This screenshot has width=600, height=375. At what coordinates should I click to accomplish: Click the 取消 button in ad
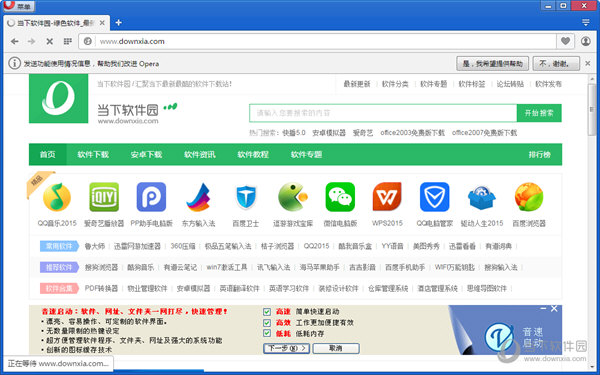tap(336, 348)
